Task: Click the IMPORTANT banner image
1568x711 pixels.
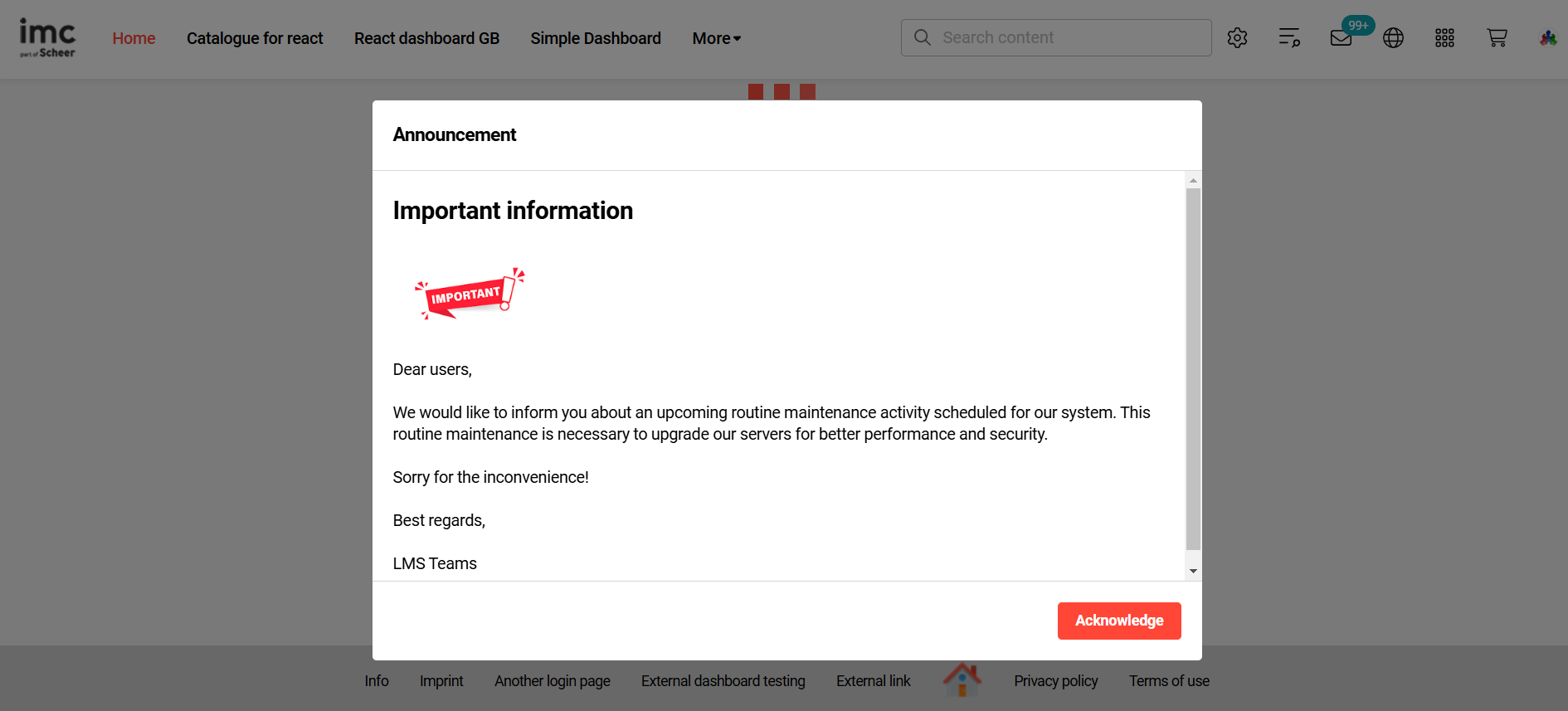Action: point(470,295)
